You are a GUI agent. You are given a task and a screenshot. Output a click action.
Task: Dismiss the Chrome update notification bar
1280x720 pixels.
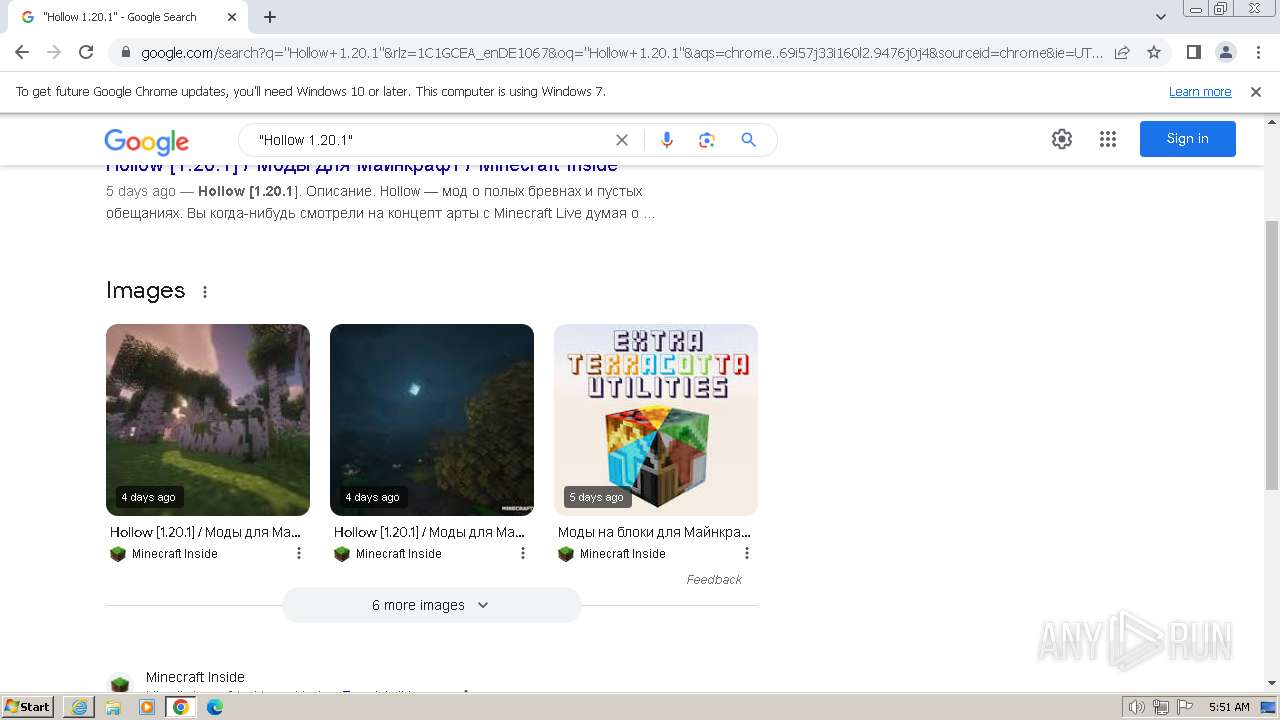[x=1256, y=92]
